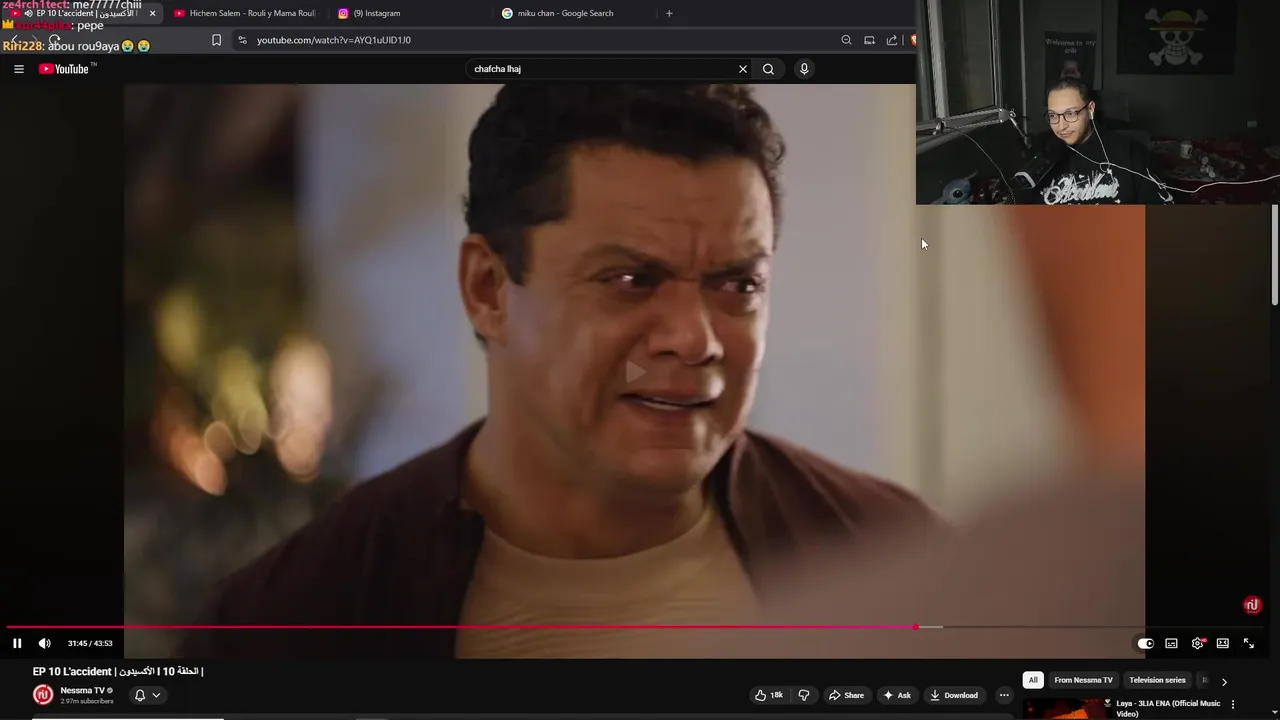
Task: Click the video title 'EP 10 L'accident'
Action: click(118, 671)
